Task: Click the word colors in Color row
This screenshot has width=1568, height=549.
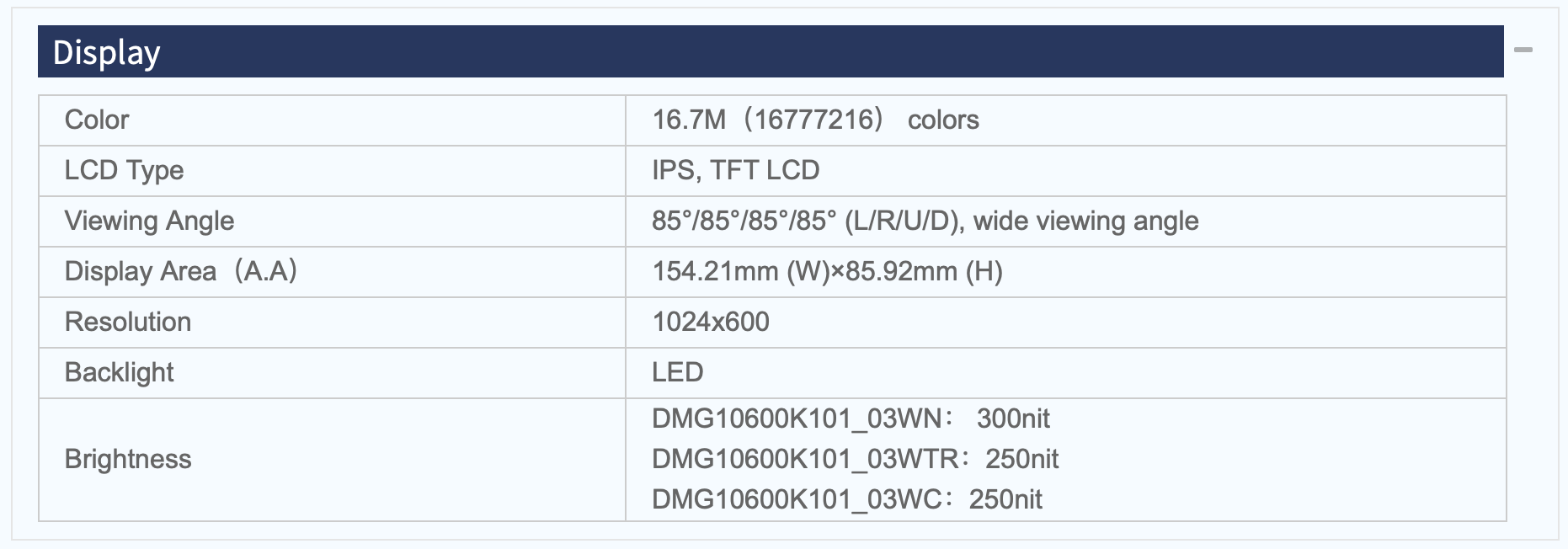Action: click(x=943, y=120)
